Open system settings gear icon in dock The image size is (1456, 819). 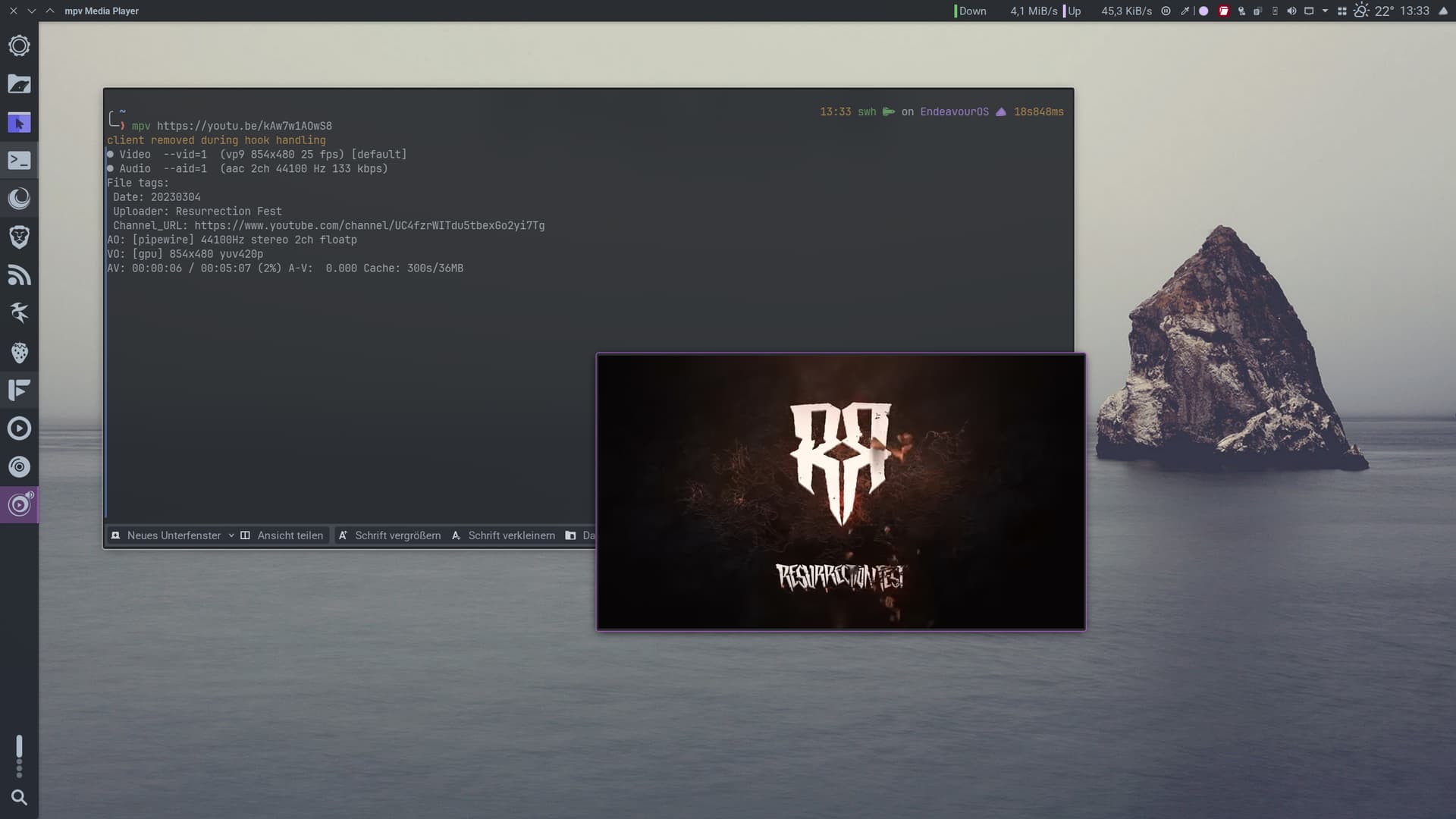[19, 45]
